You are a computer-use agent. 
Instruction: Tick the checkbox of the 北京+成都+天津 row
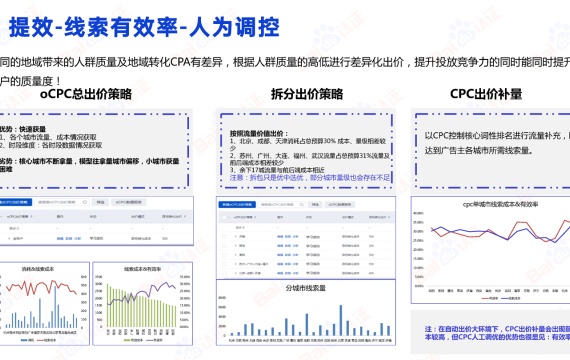pyautogui.click(x=224, y=273)
